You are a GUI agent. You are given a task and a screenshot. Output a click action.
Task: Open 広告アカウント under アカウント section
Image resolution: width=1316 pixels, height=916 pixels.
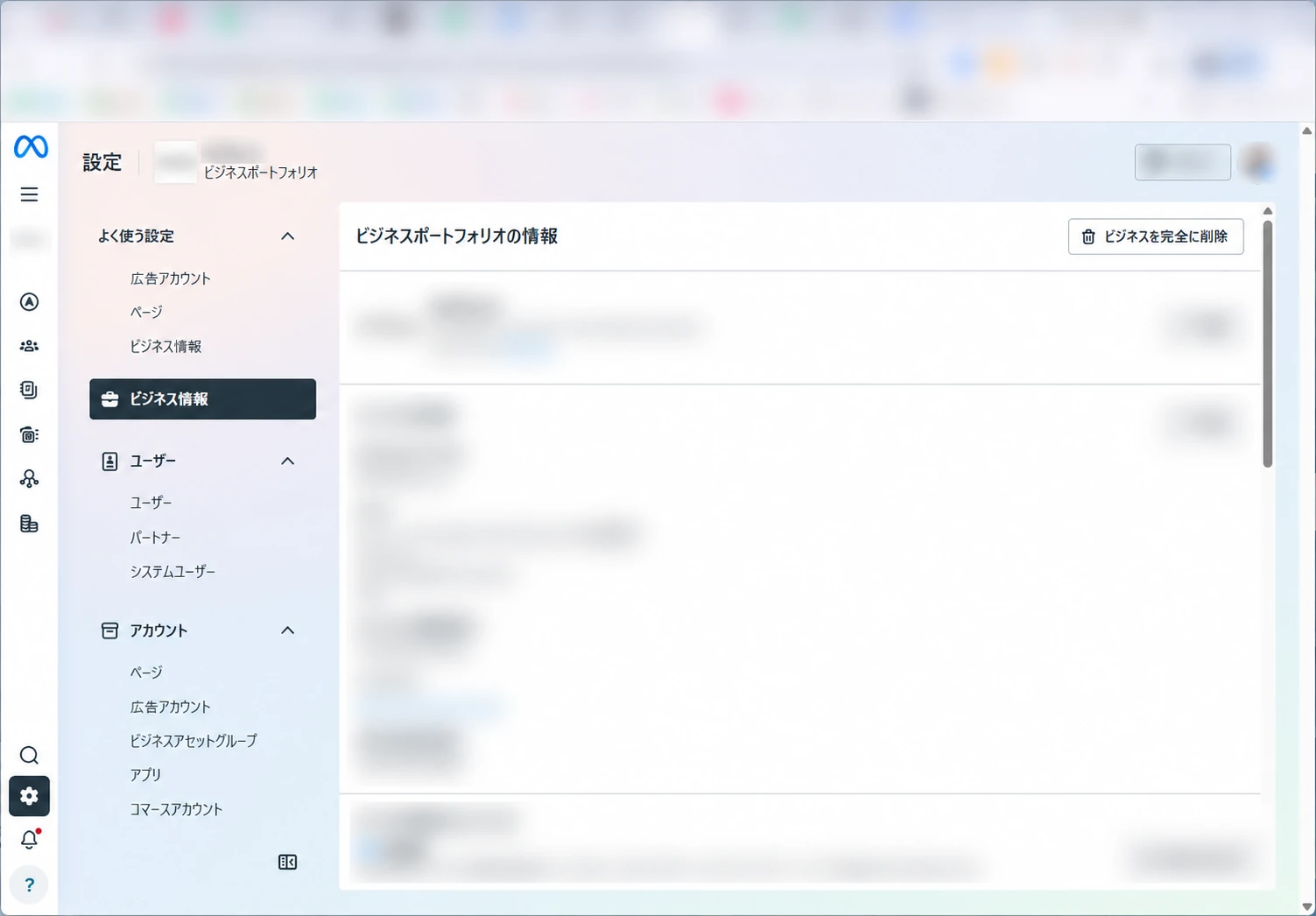pos(171,707)
